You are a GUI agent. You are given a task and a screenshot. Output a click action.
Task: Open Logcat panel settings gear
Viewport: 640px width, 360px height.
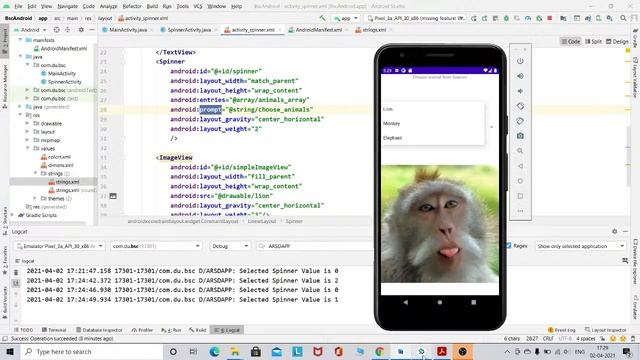click(x=615, y=231)
